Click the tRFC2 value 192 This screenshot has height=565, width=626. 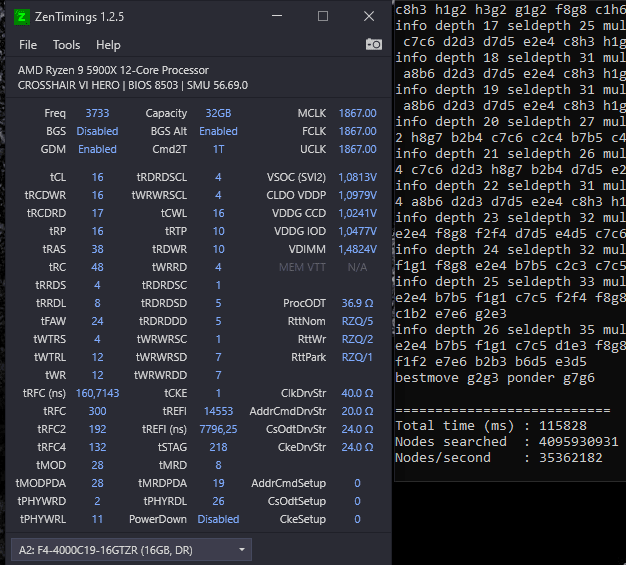(97, 429)
